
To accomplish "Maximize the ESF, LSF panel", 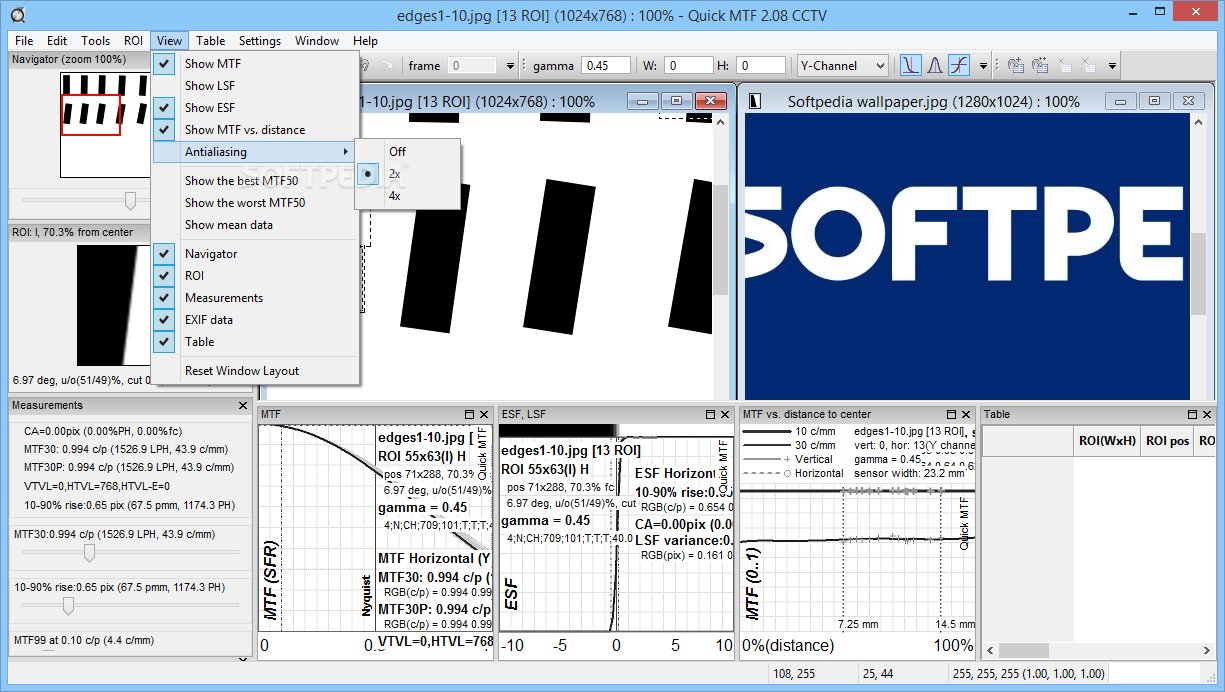I will (x=712, y=414).
